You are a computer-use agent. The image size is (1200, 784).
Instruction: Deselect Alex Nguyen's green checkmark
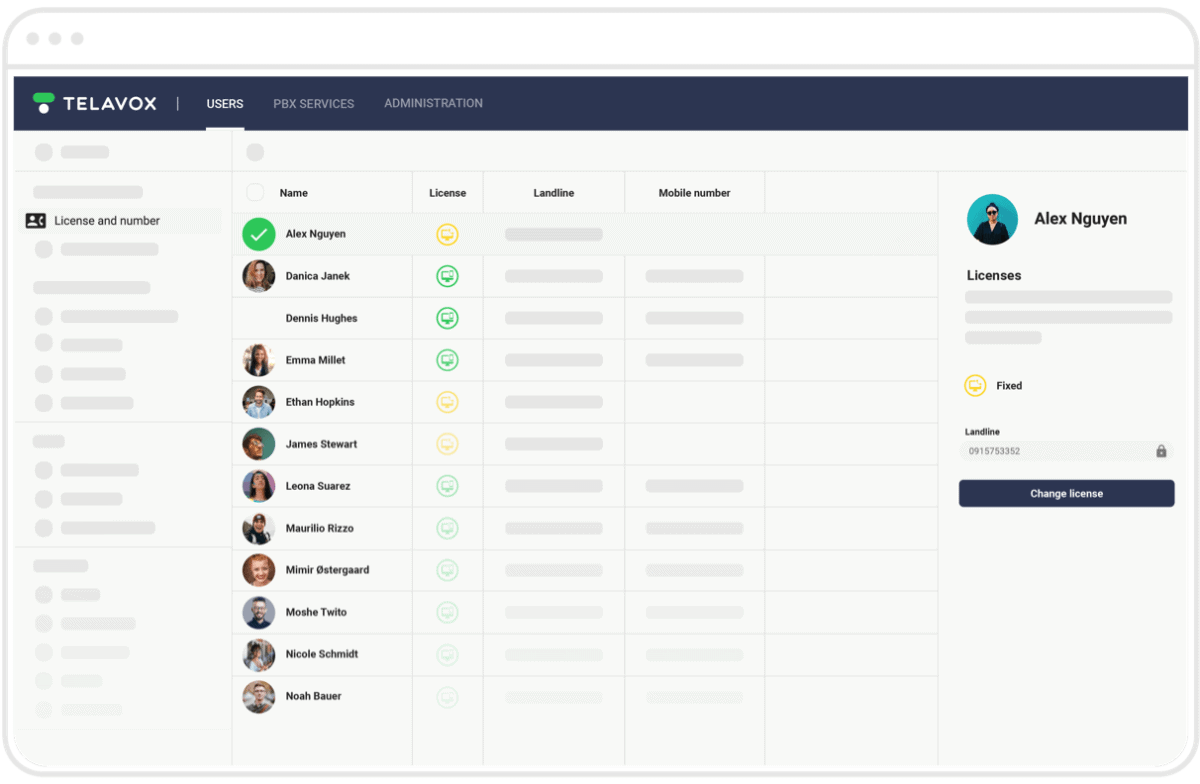(x=259, y=234)
